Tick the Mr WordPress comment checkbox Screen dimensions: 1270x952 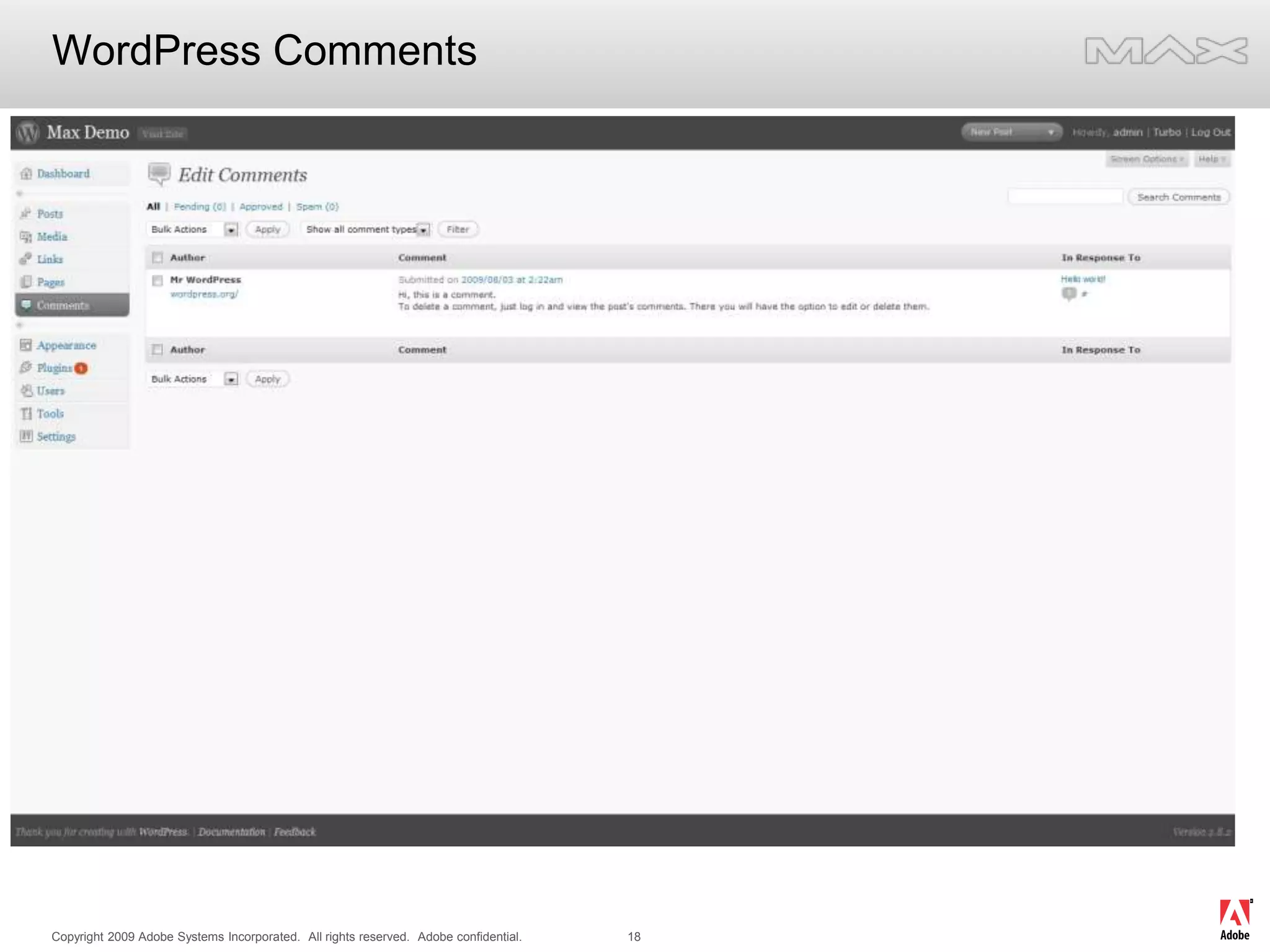(x=158, y=281)
